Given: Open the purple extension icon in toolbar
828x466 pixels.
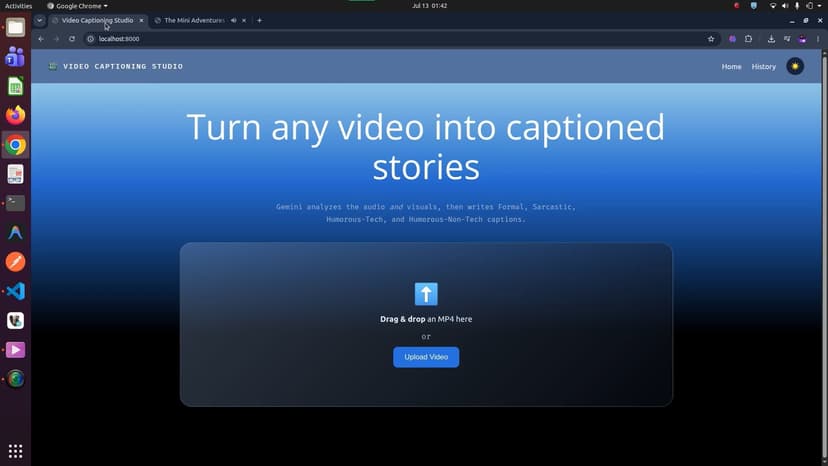Looking at the screenshot, I should tap(732, 39).
